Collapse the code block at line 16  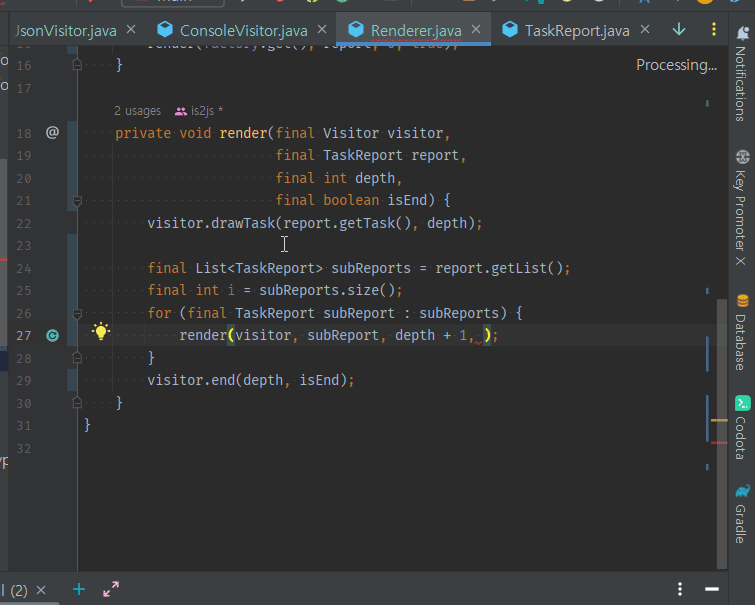(x=77, y=65)
